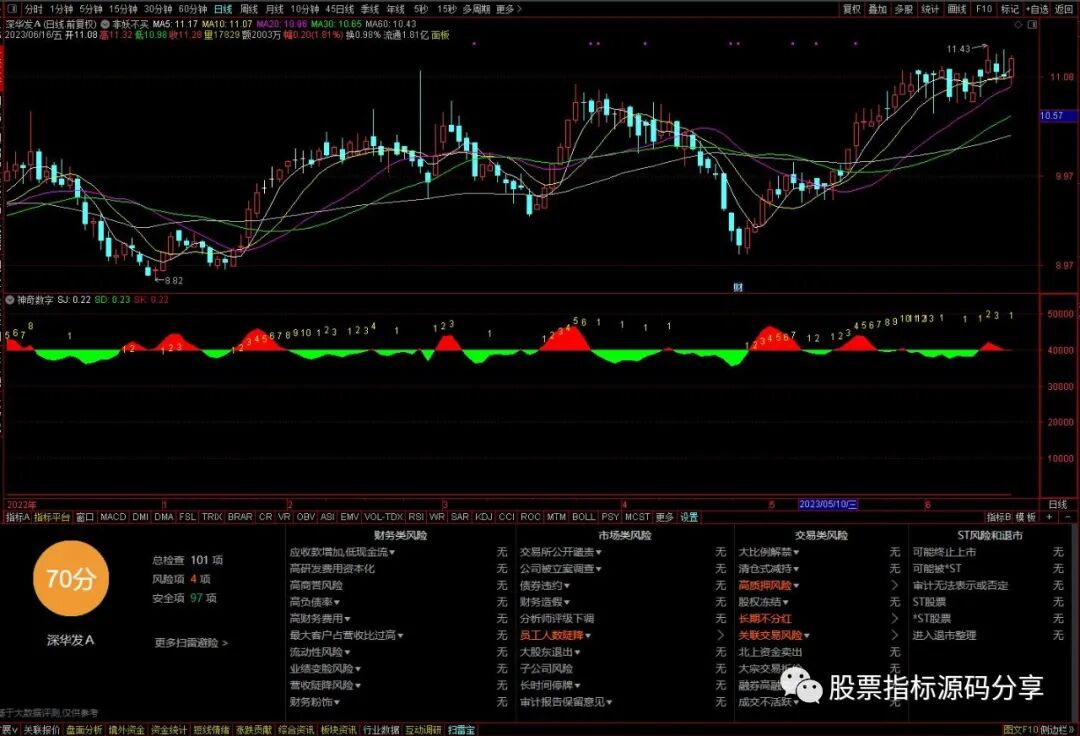This screenshot has width=1080, height=736.
Task: Switch to MACD indicator
Action: click(113, 516)
